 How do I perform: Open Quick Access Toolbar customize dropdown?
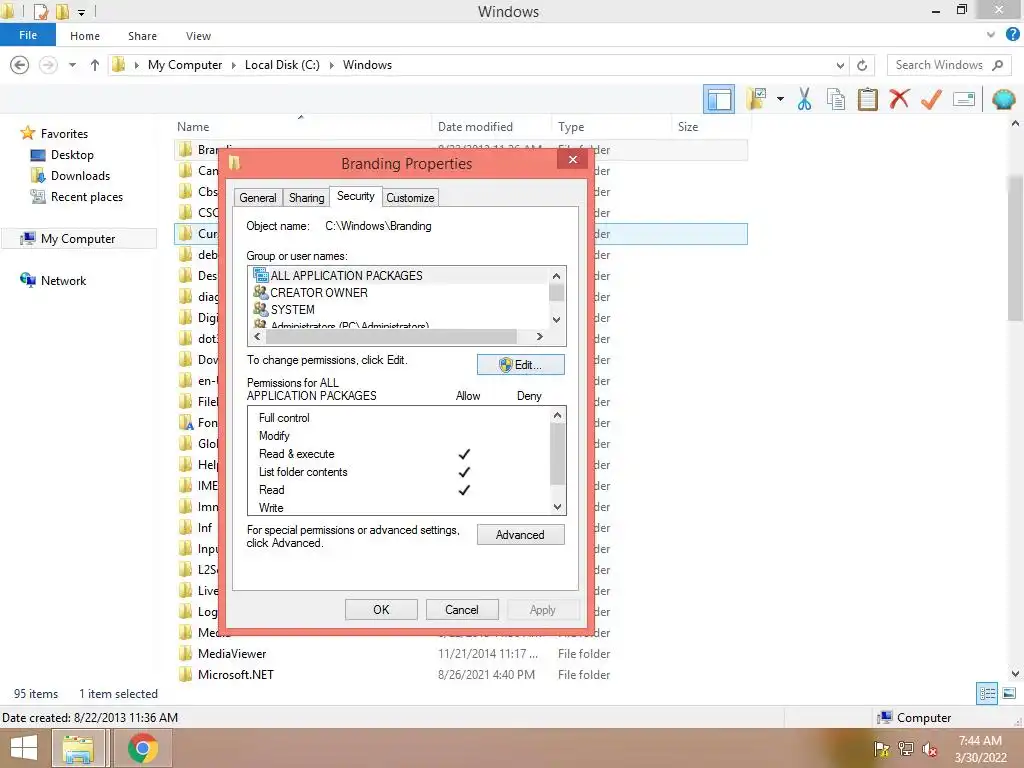82,12
